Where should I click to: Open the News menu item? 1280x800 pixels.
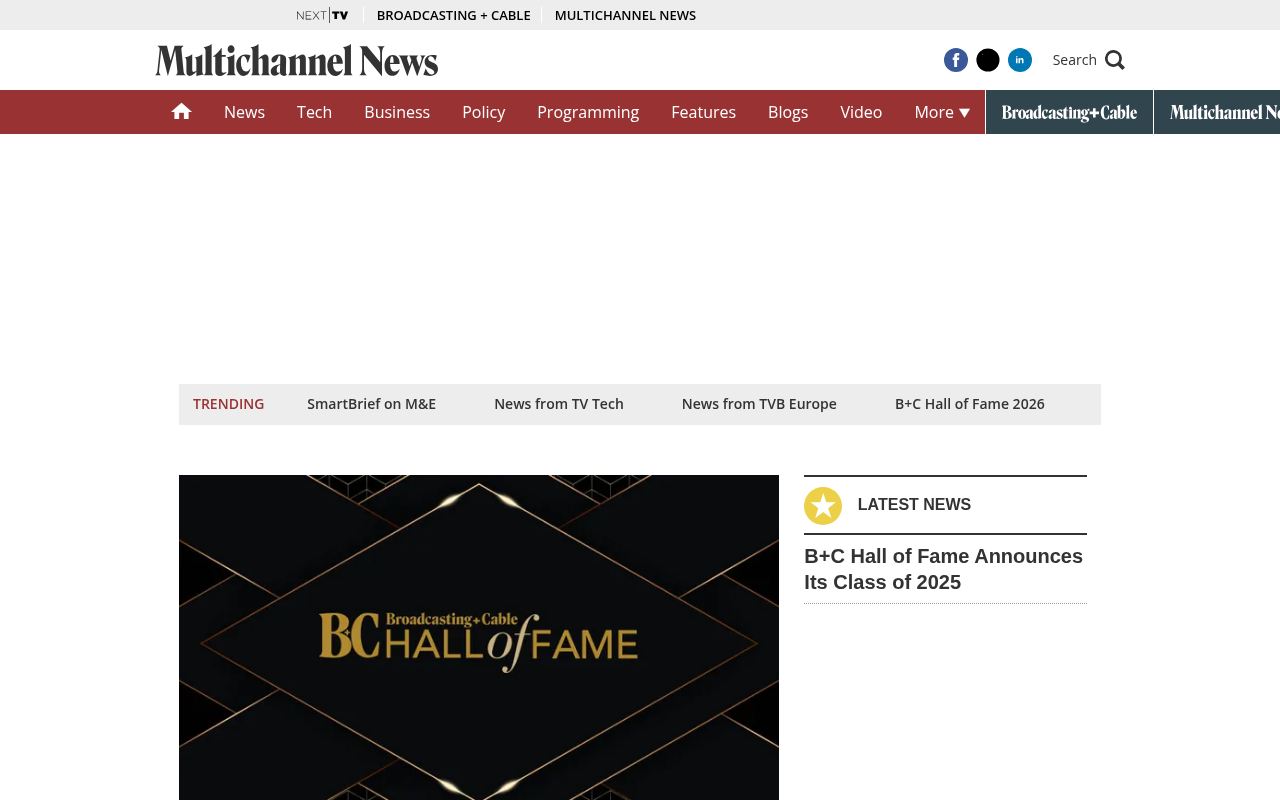click(244, 112)
